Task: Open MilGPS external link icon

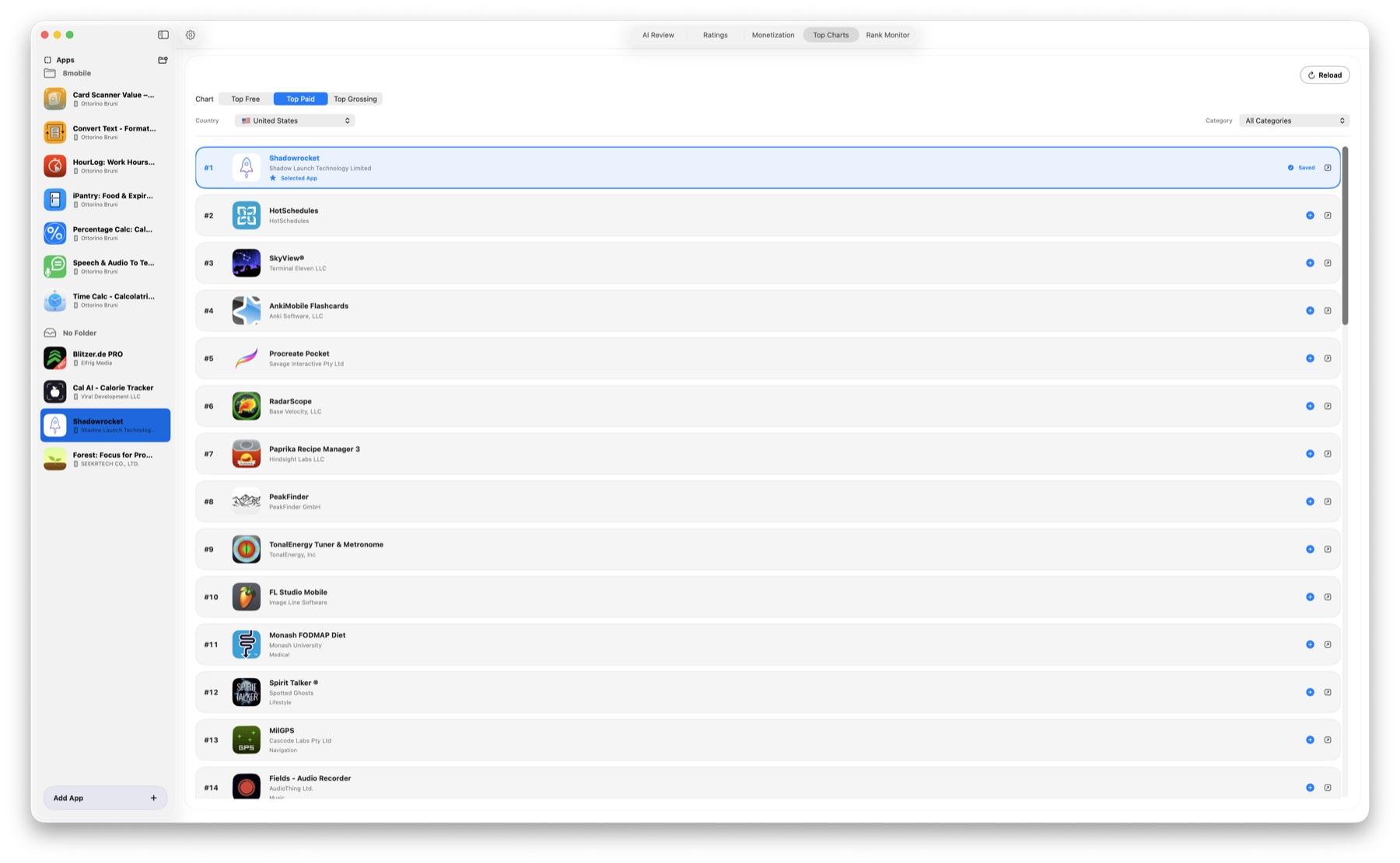Action: (x=1328, y=740)
